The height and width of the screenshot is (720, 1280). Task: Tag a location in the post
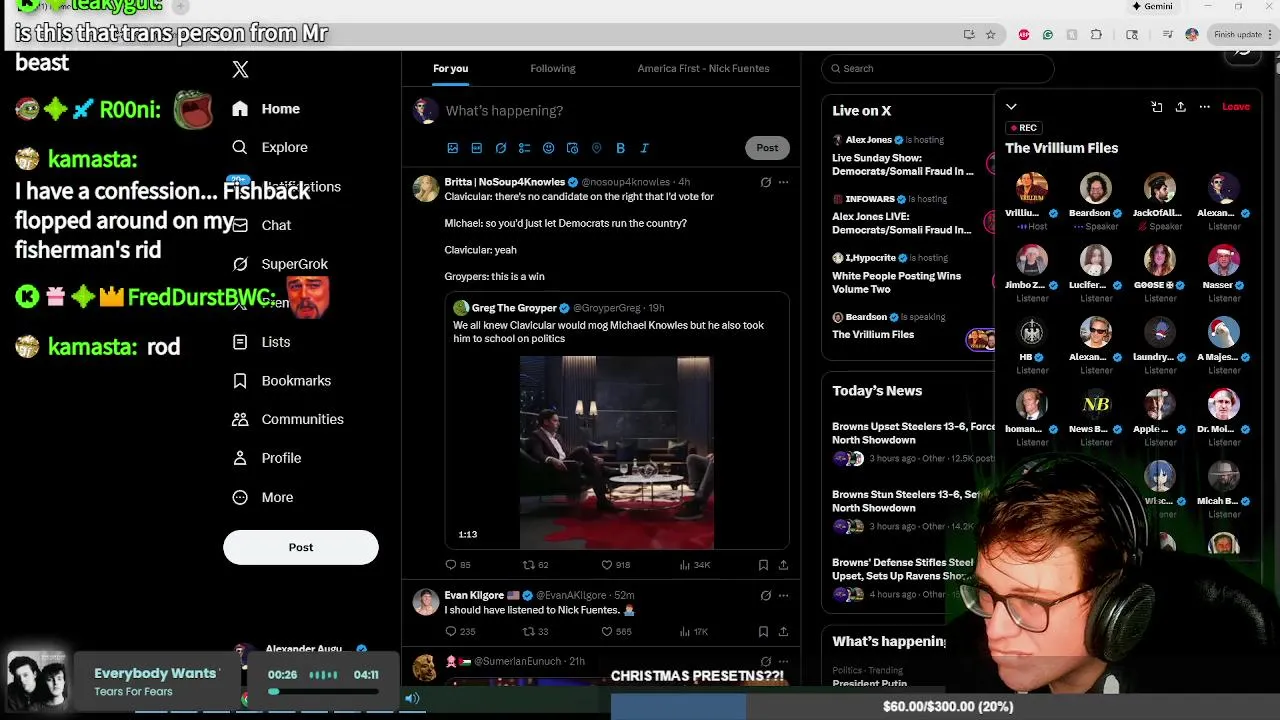point(596,148)
